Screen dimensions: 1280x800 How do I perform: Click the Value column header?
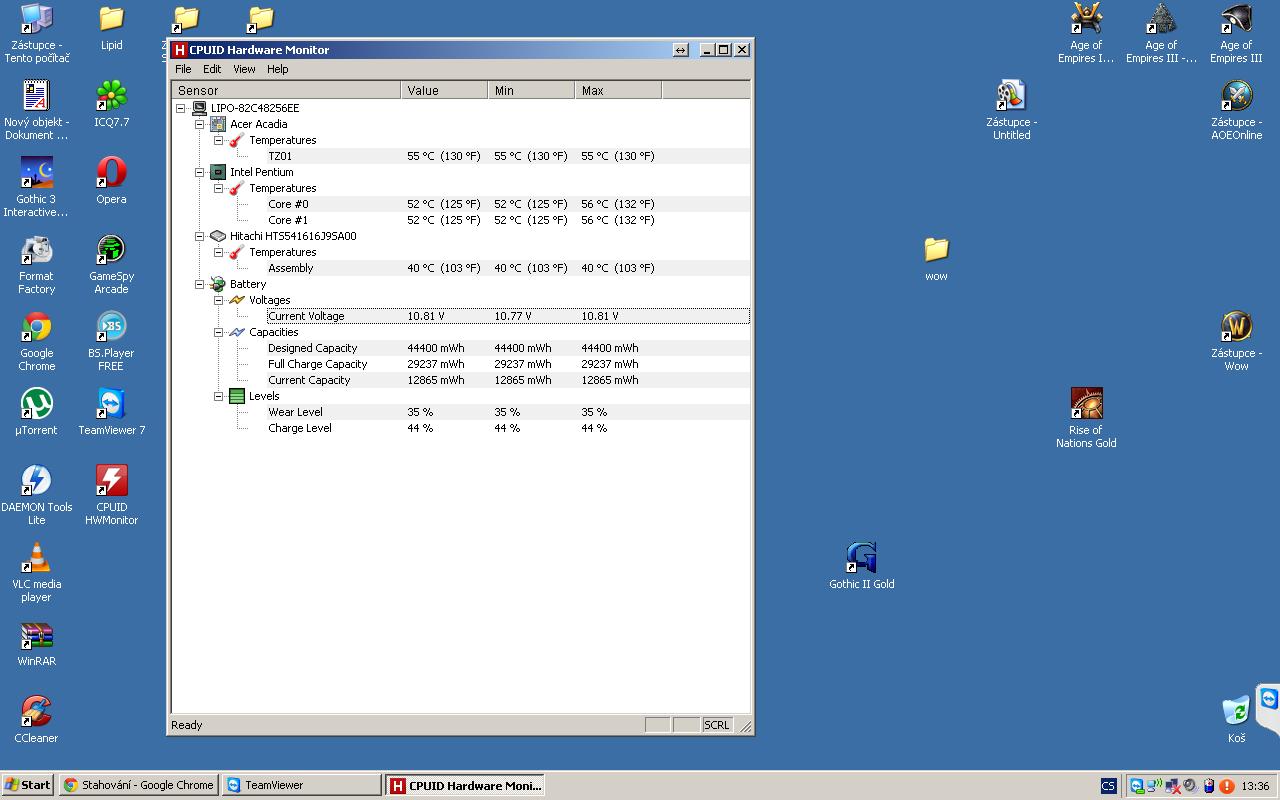[x=444, y=90]
